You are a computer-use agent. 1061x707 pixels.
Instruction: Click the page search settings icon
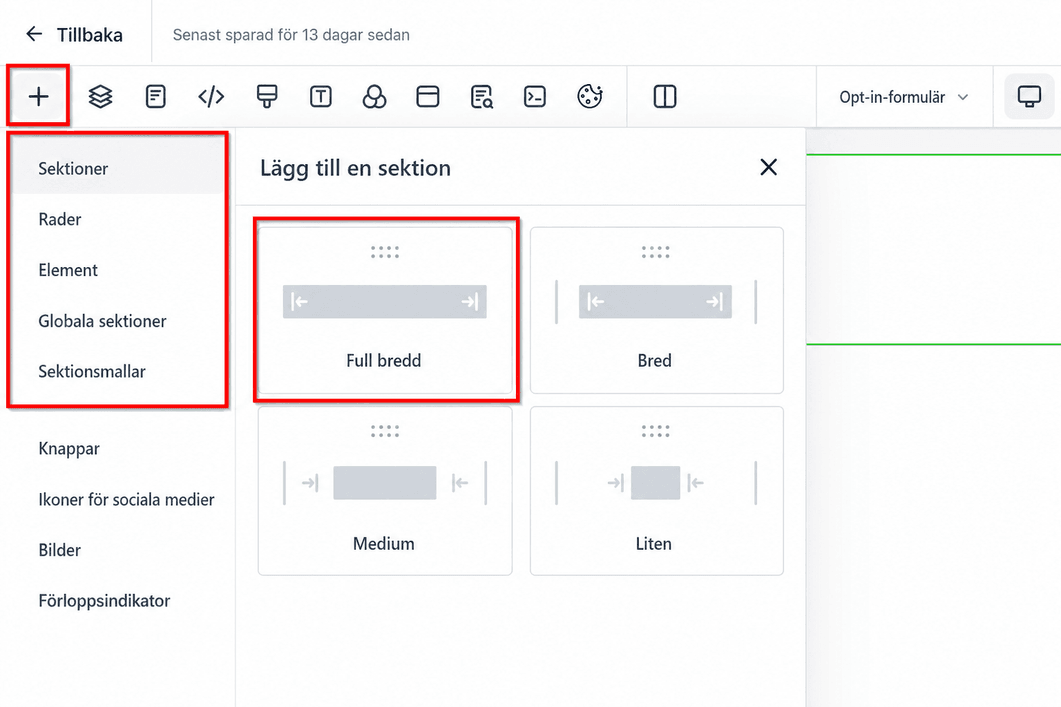click(482, 97)
